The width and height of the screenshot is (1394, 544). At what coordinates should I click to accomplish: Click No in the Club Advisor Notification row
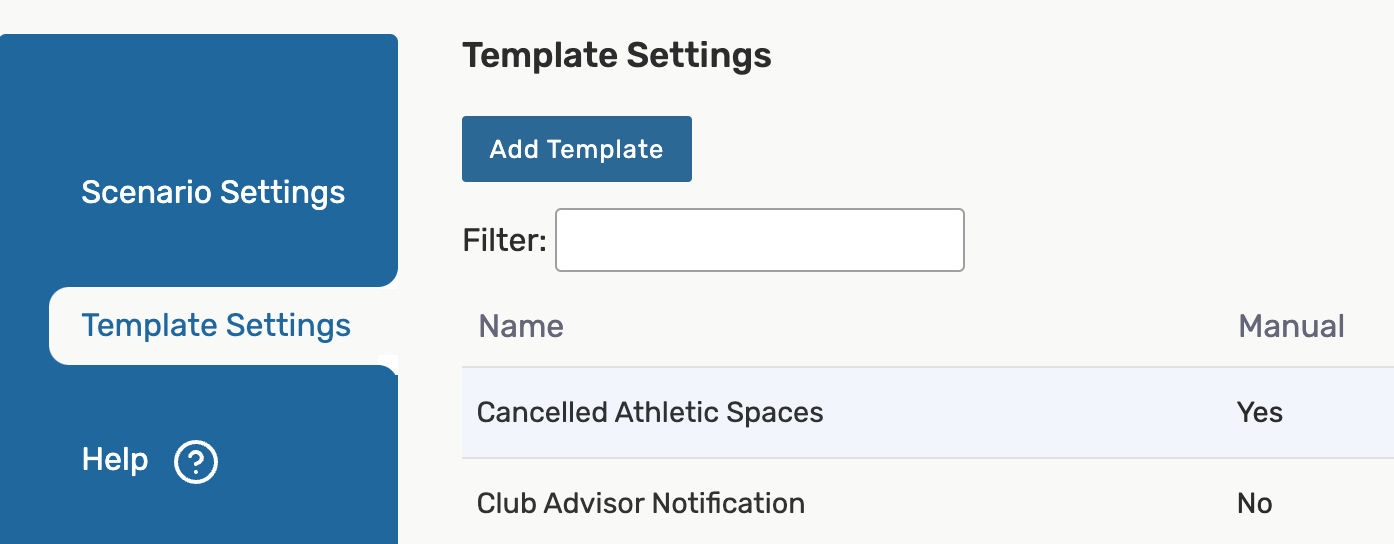[1254, 503]
